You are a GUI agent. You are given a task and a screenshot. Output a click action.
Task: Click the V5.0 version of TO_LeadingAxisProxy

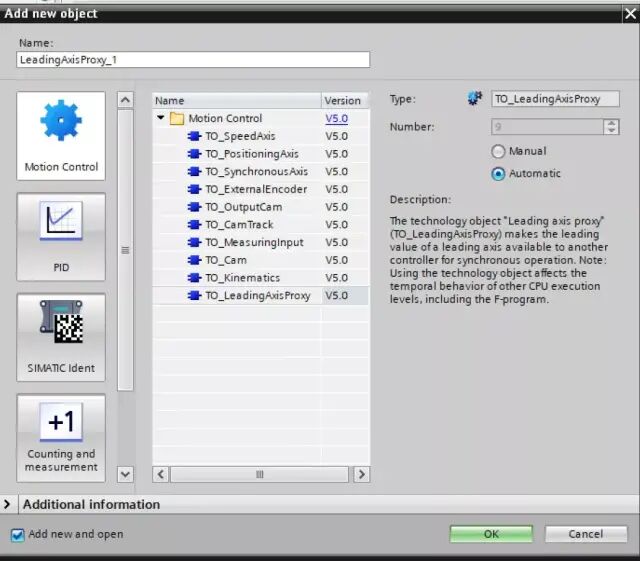click(337, 296)
